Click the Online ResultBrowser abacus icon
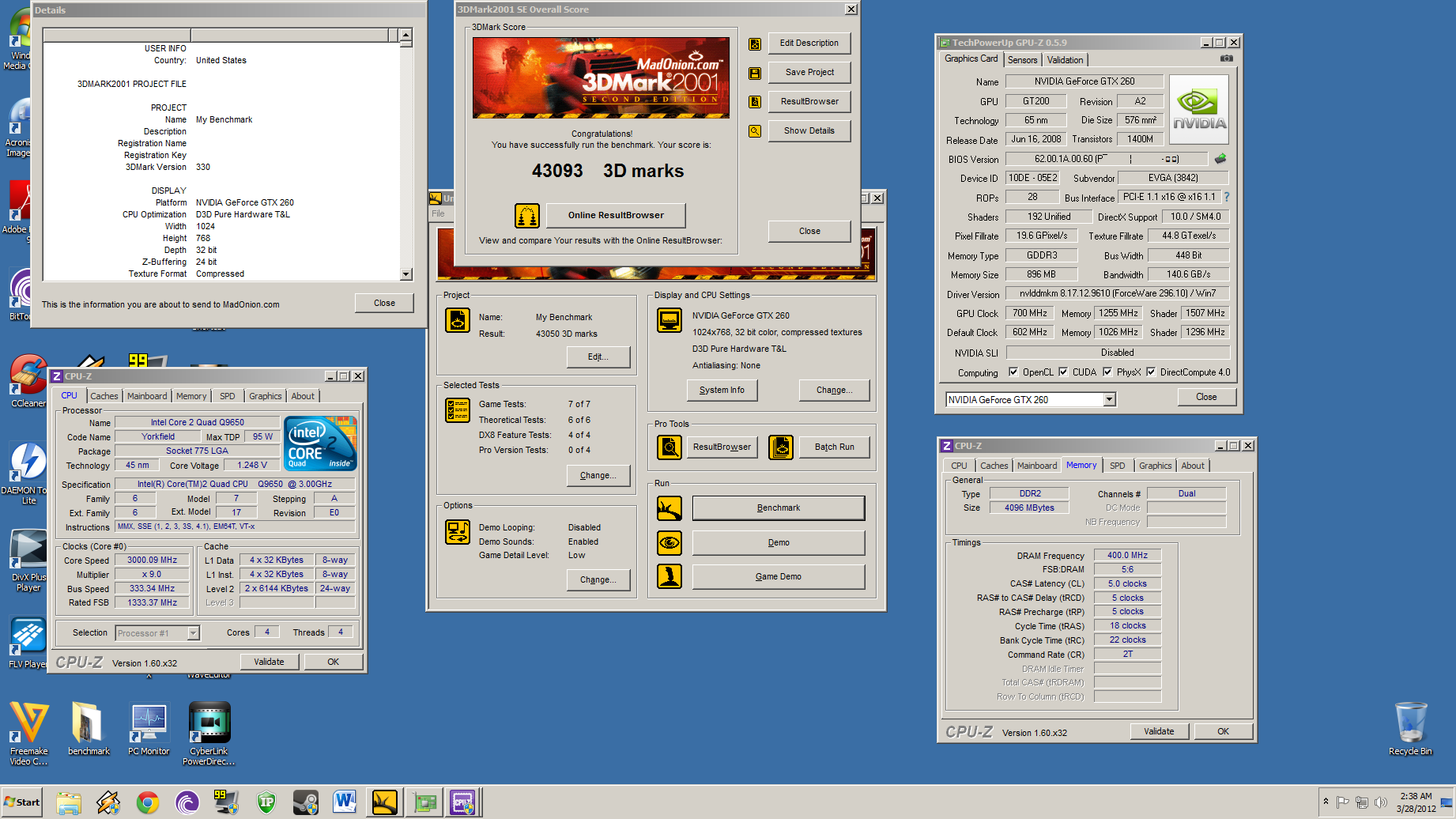This screenshot has width=1456, height=819. (x=527, y=215)
